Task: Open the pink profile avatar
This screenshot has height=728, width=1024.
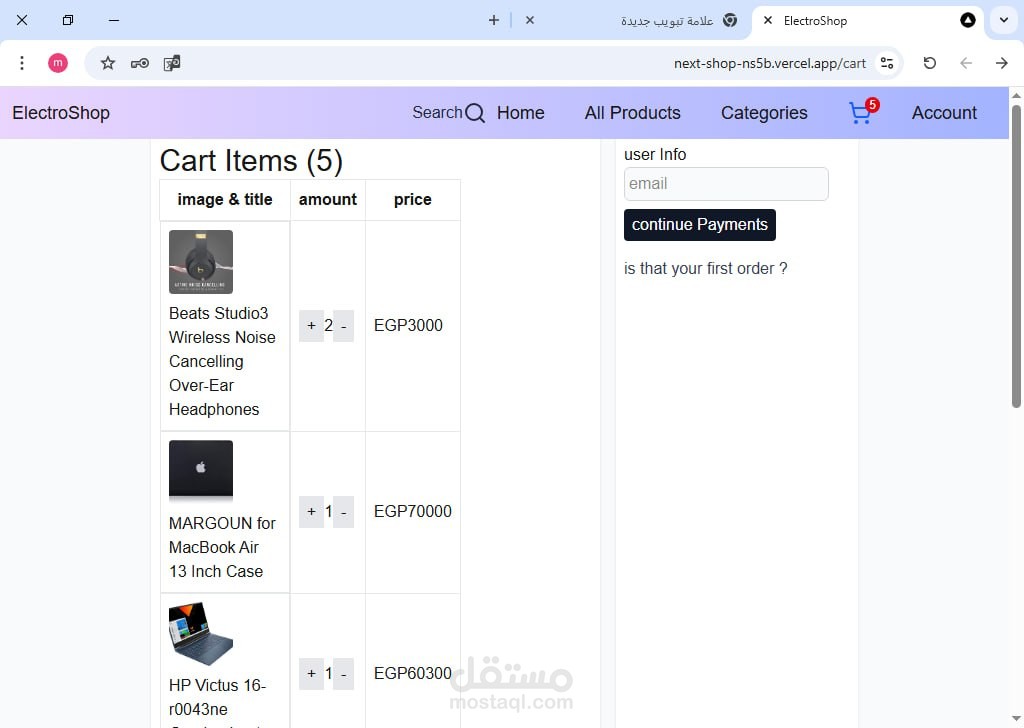Action: pos(58,63)
